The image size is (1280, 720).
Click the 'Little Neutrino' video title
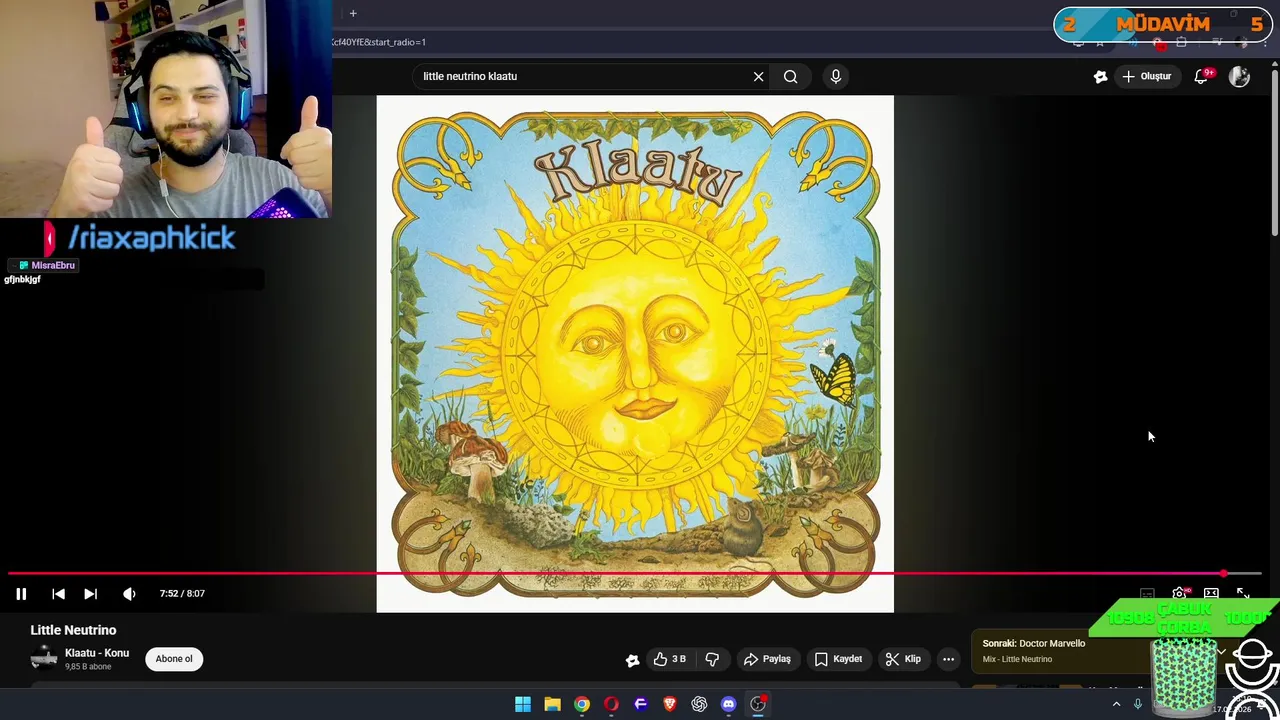[x=73, y=630]
